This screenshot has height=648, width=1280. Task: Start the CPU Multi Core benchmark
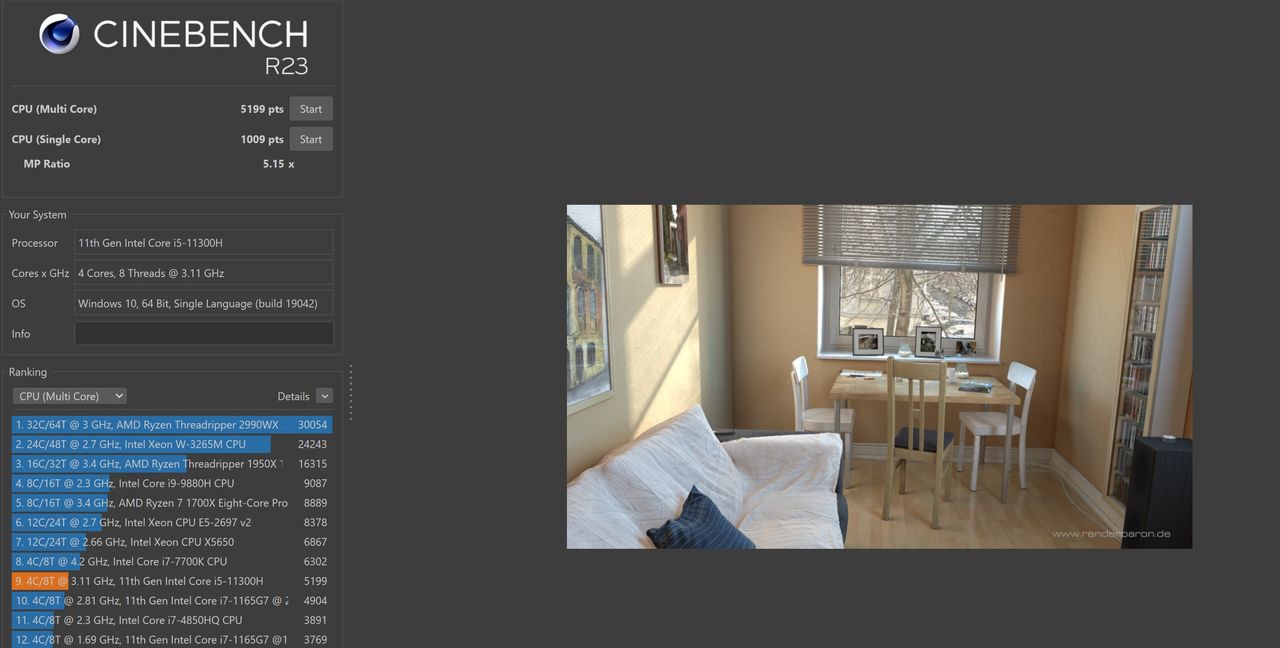coord(311,109)
